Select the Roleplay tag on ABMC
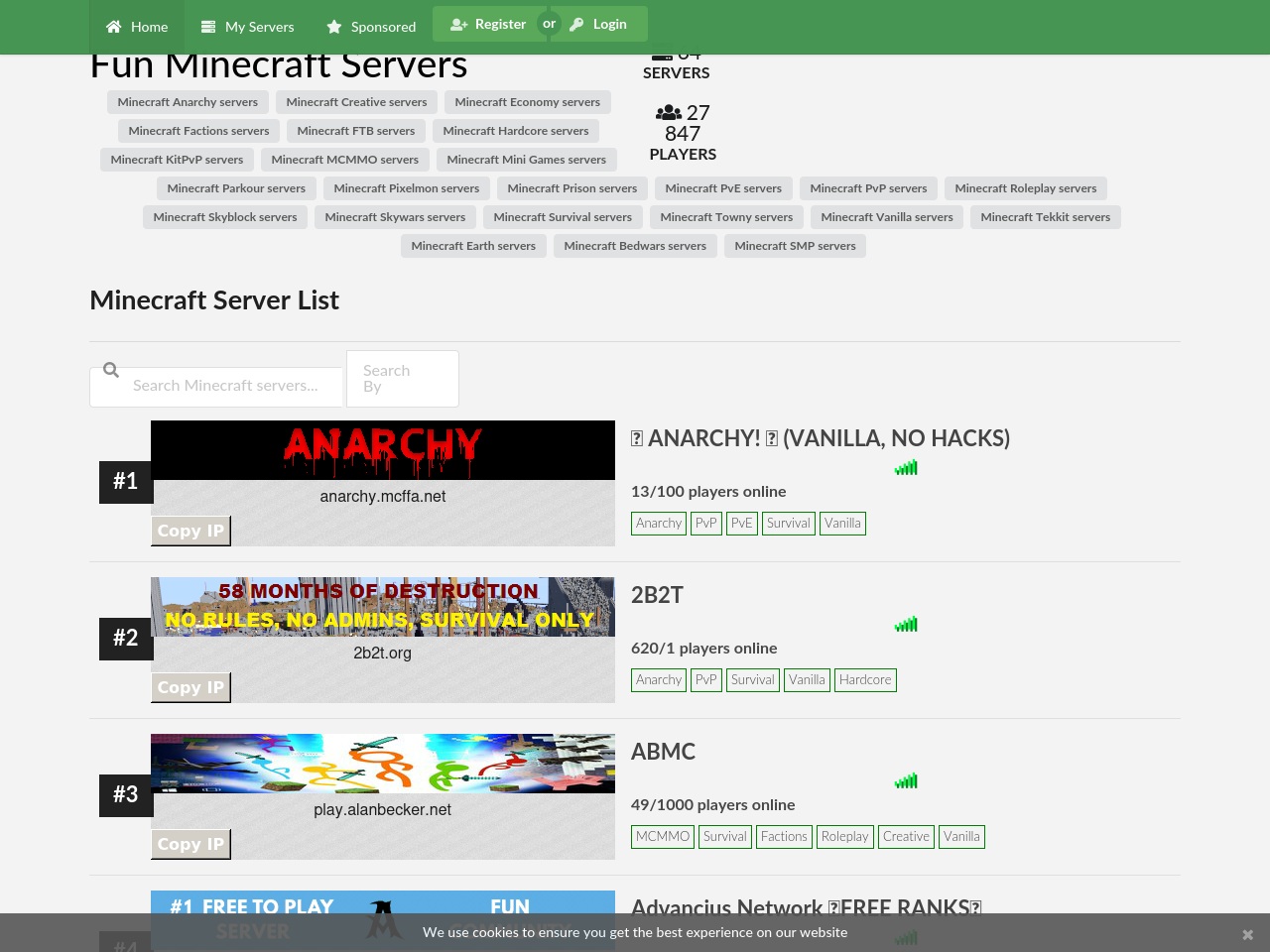This screenshot has width=1270, height=952. pos(845,837)
